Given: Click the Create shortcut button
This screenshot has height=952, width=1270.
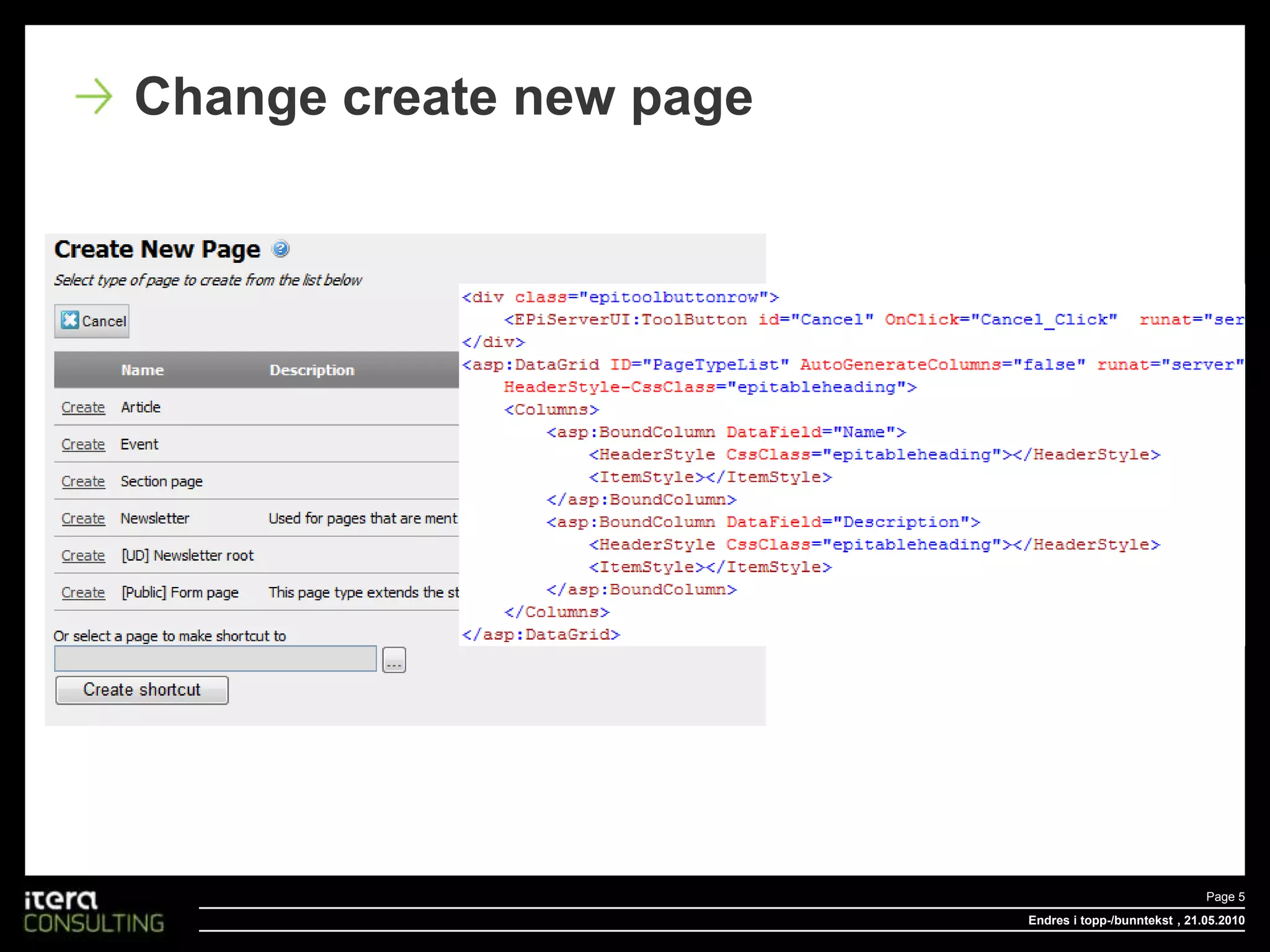Looking at the screenshot, I should click(142, 690).
